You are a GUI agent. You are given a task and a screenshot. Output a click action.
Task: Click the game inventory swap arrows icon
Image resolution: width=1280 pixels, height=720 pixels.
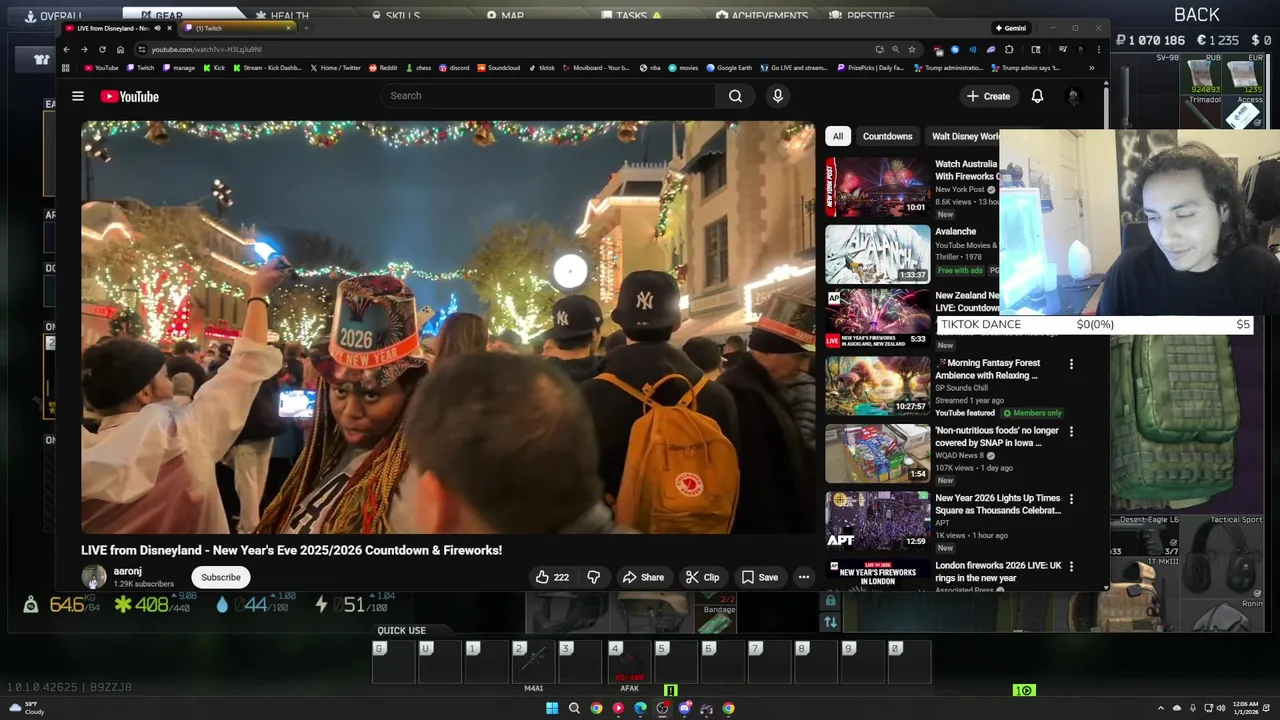830,622
